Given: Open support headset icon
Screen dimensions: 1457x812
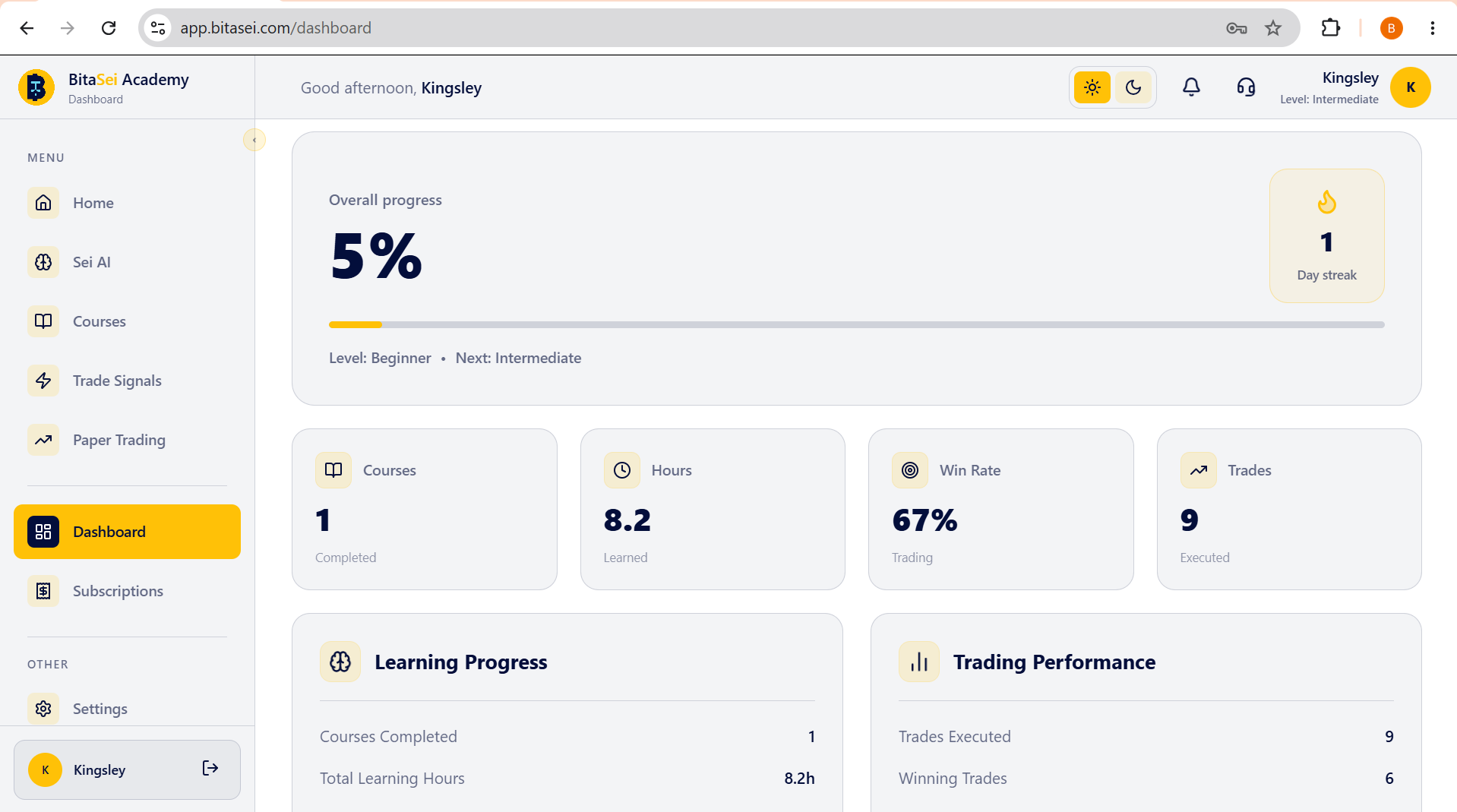Looking at the screenshot, I should (1246, 87).
